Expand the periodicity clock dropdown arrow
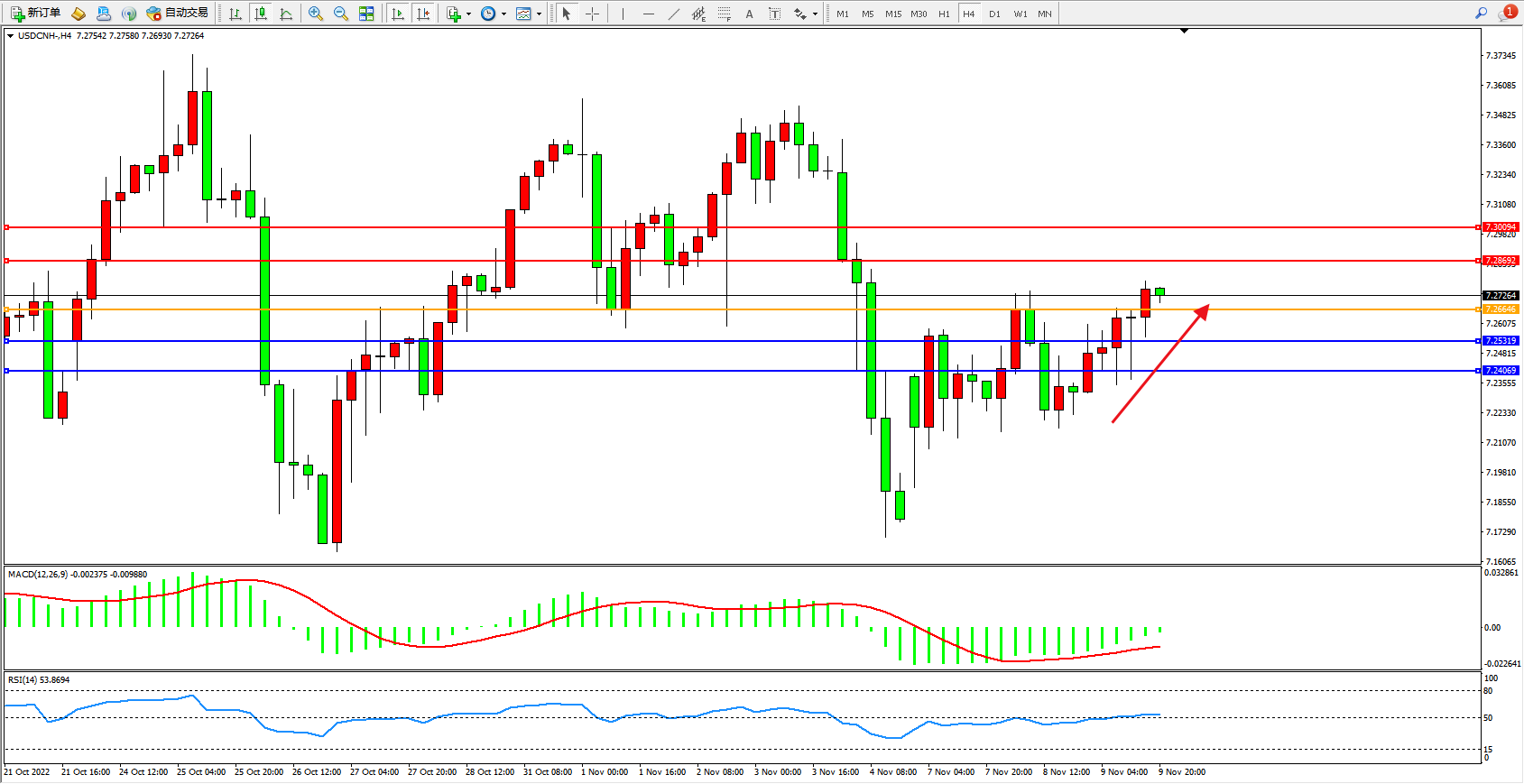The width and height of the screenshot is (1524, 784). tap(503, 14)
